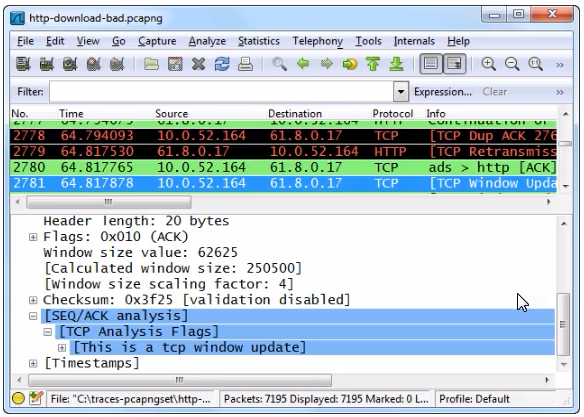This screenshot has height=417, width=584.
Task: Jump to last packet arrow icon
Action: (x=396, y=64)
